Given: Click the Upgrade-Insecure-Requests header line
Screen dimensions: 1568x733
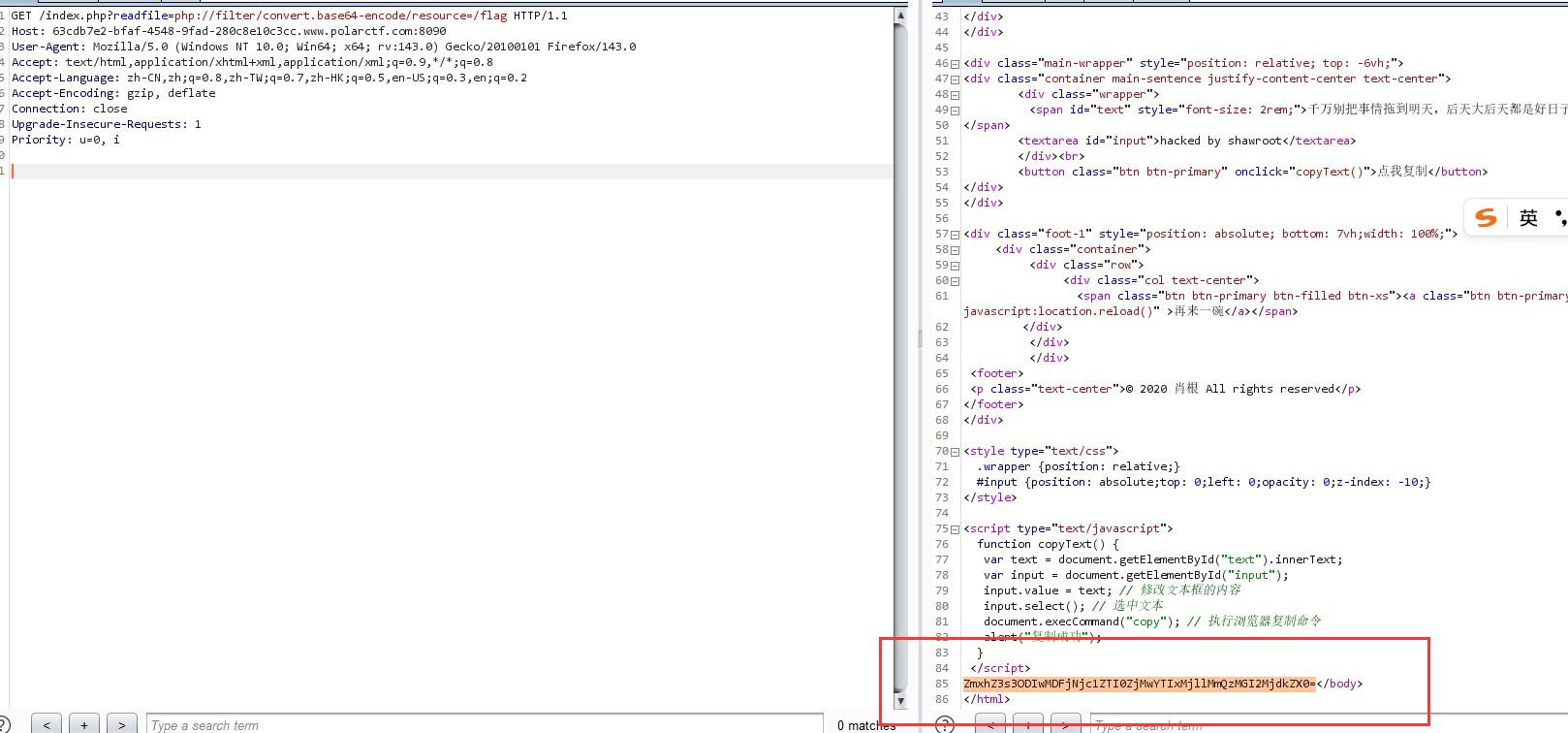Looking at the screenshot, I should coord(107,124).
